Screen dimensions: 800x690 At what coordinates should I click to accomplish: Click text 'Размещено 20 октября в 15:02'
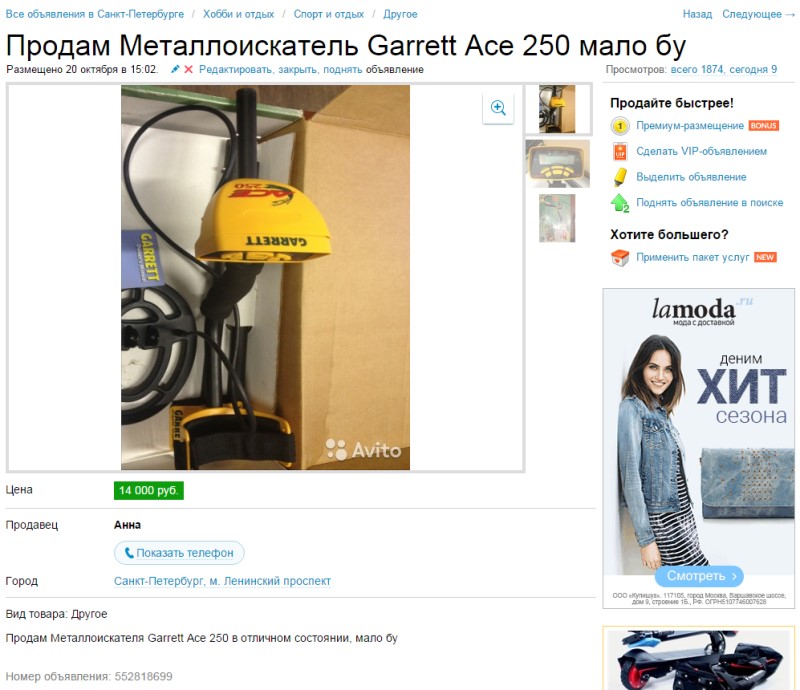(82, 69)
